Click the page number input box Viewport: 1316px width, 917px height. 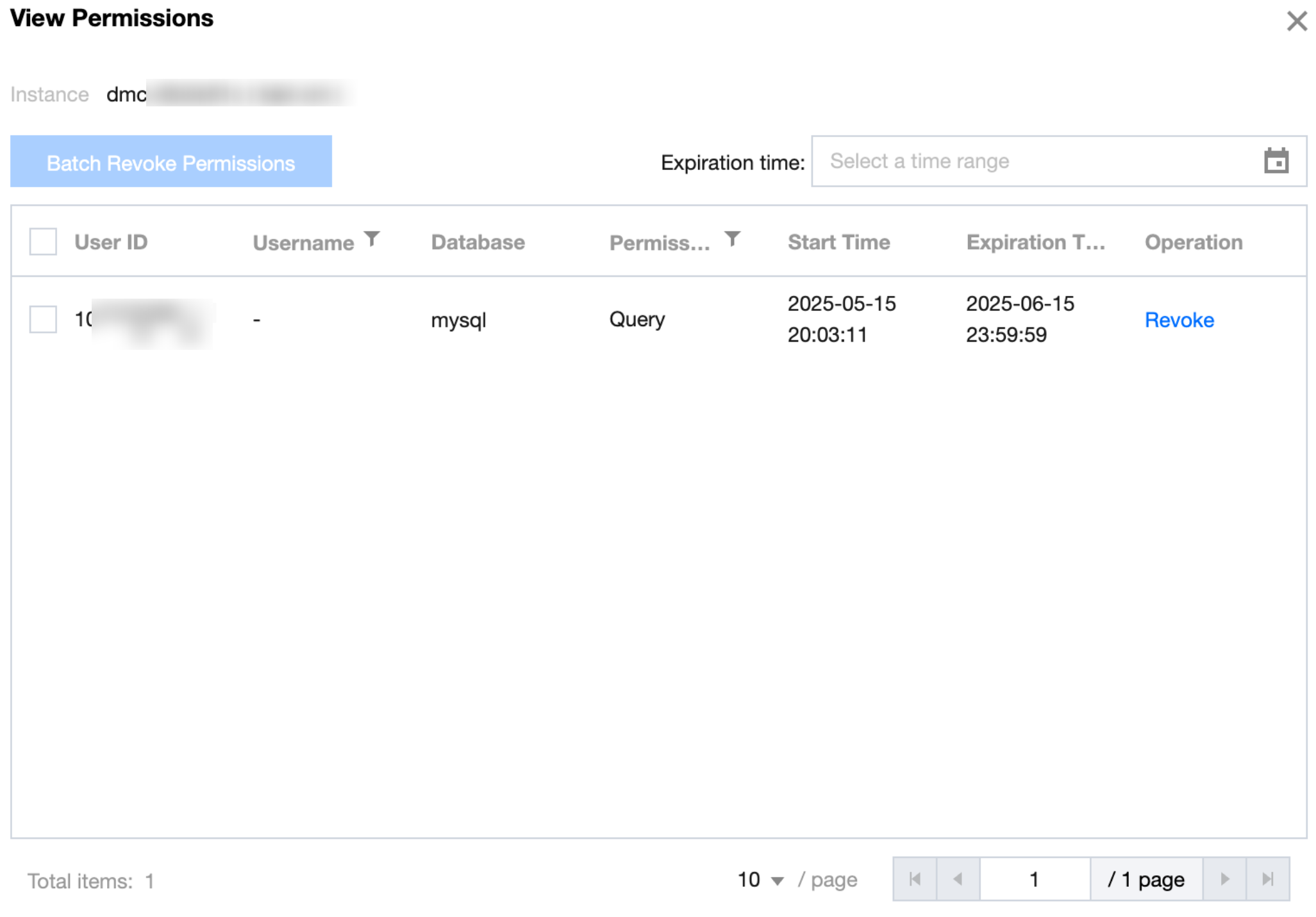(1034, 879)
